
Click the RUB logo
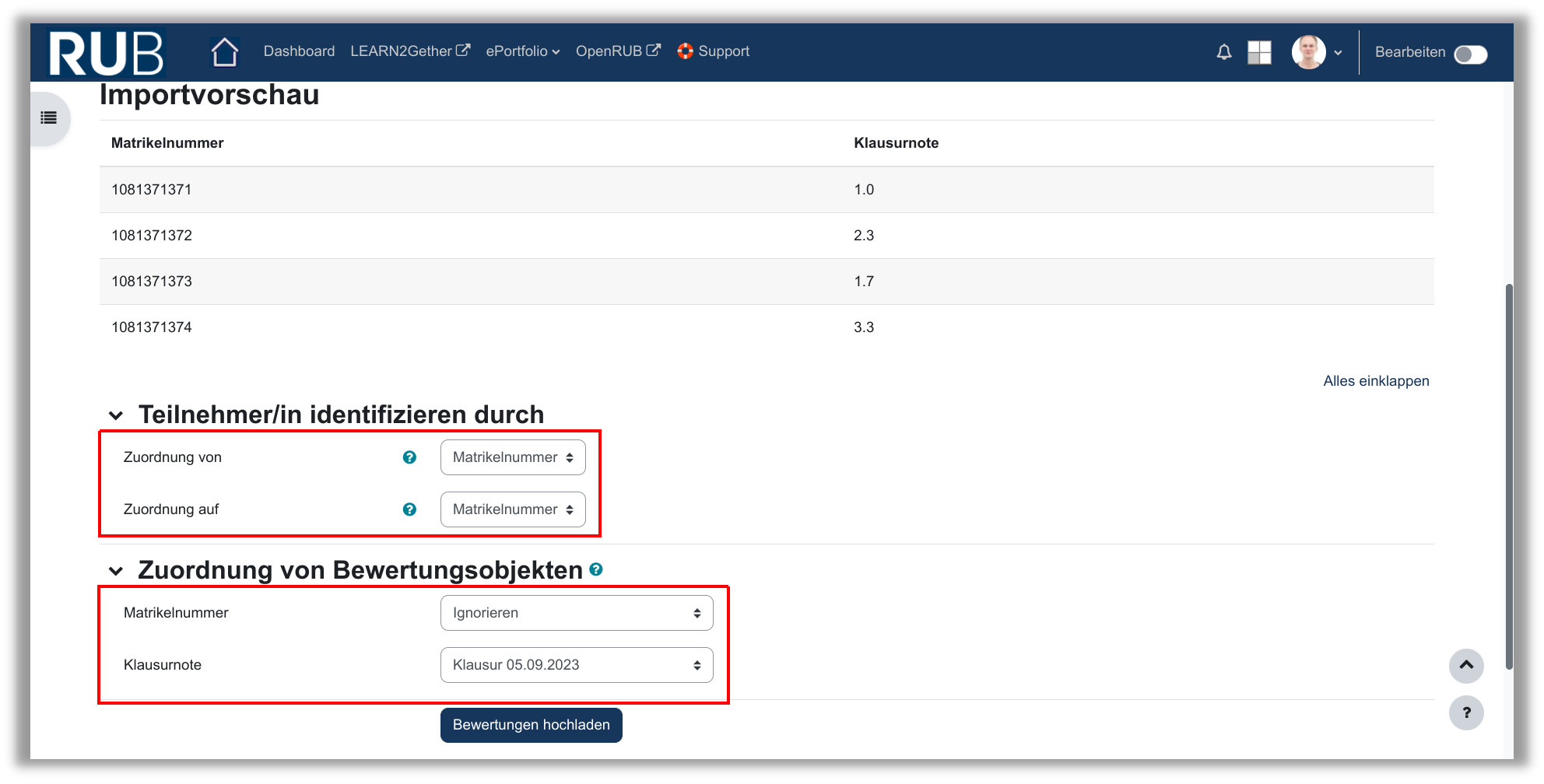pyautogui.click(x=106, y=53)
